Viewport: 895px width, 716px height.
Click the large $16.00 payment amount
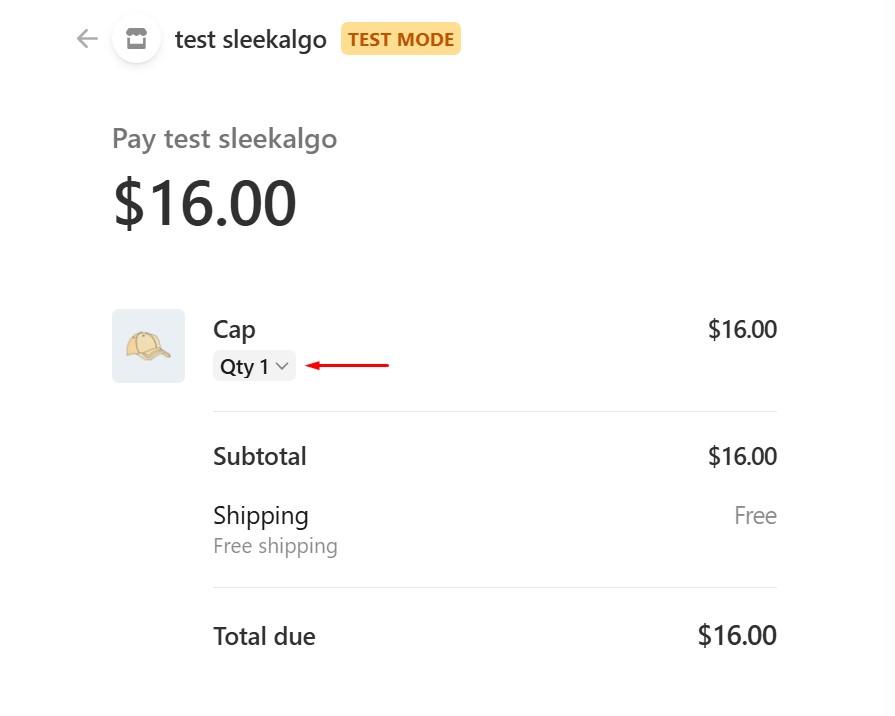point(205,203)
